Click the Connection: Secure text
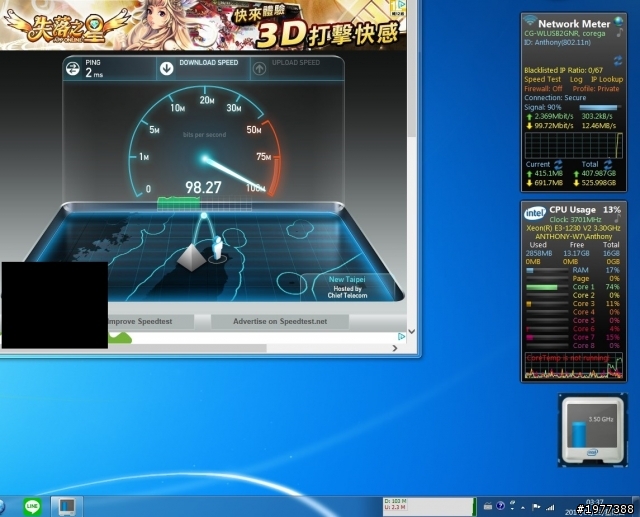The height and width of the screenshot is (517, 640). pyautogui.click(x=555, y=98)
